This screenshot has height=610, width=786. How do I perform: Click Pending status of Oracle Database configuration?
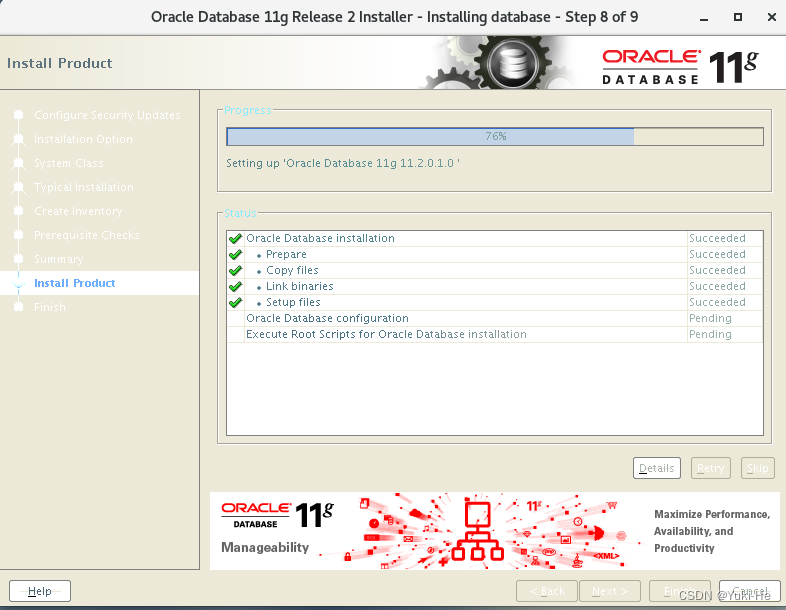tap(710, 318)
